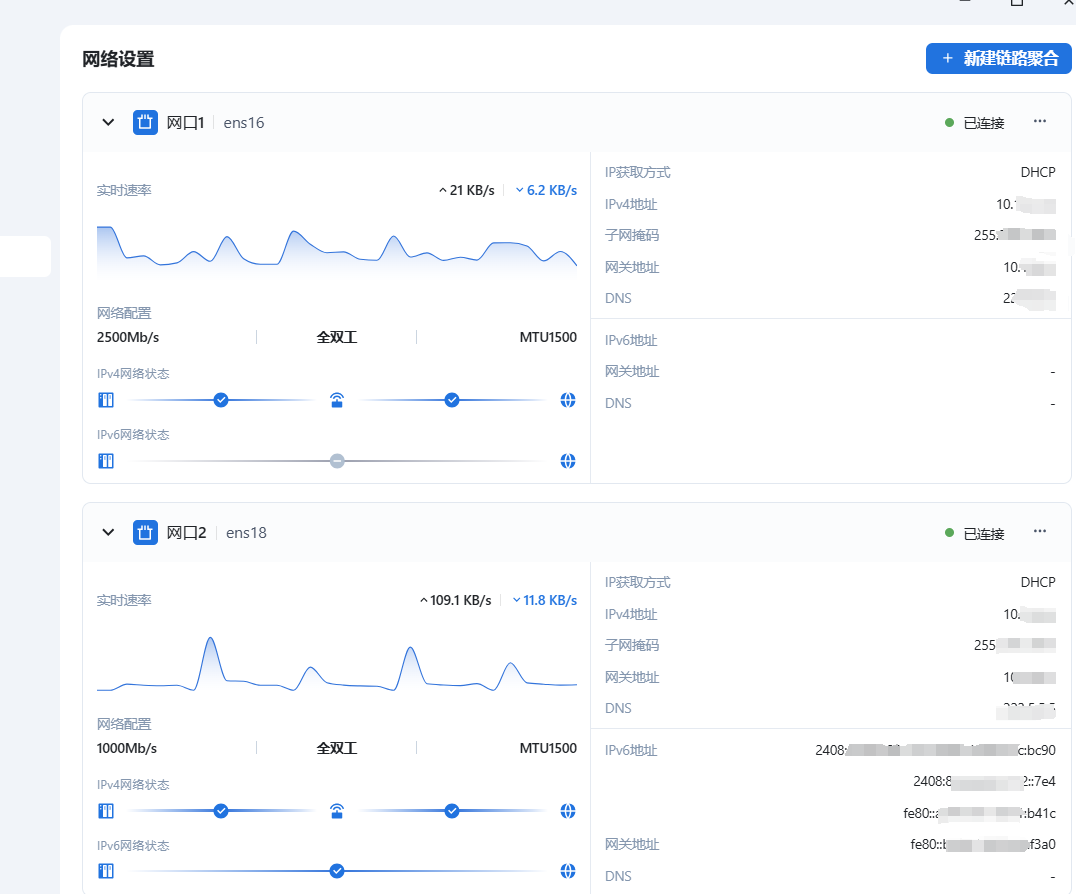This screenshot has height=894, width=1076.
Task: Click the ens16 interface name
Action: tap(244, 123)
